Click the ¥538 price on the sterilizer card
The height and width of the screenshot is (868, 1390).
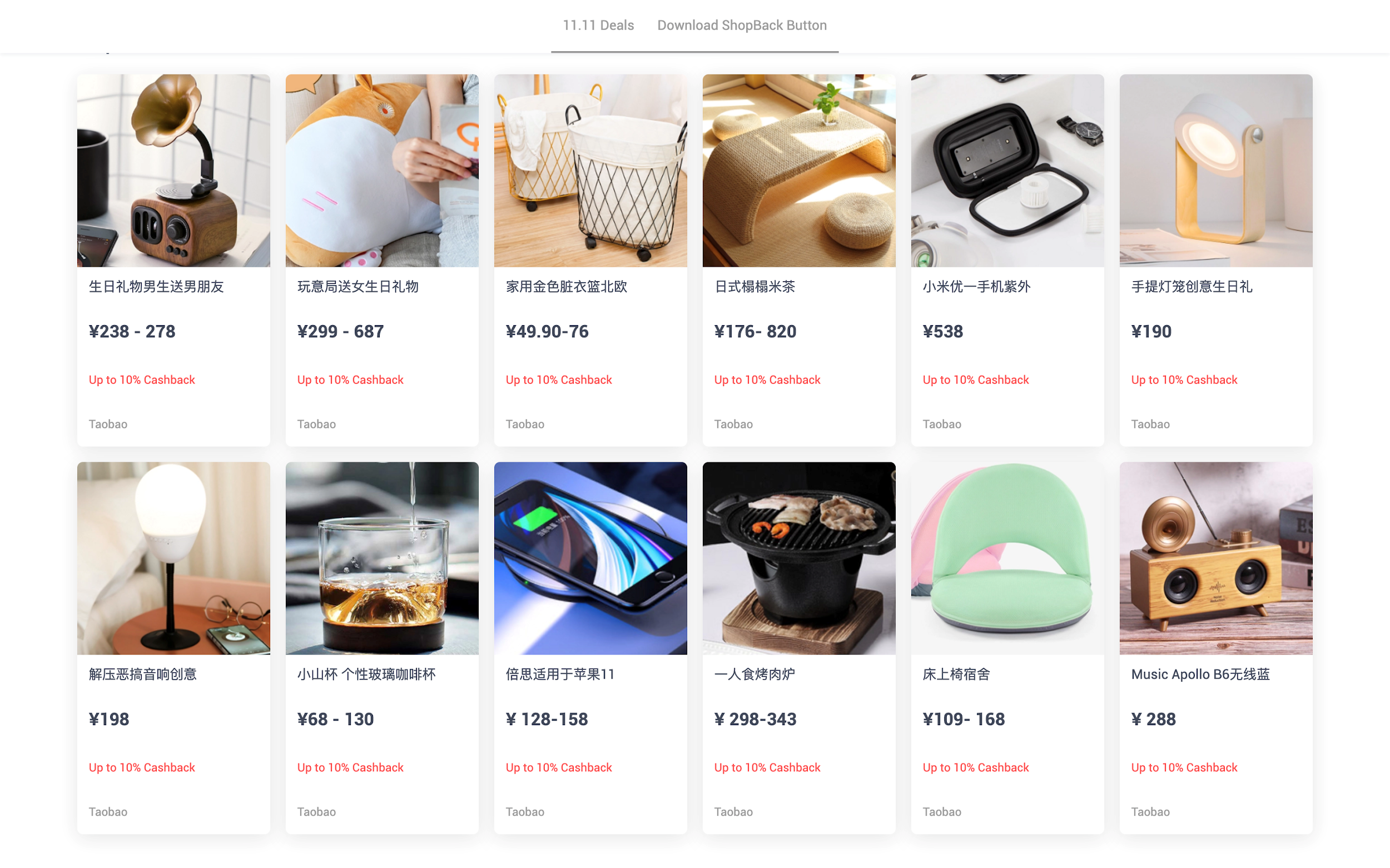(x=942, y=331)
